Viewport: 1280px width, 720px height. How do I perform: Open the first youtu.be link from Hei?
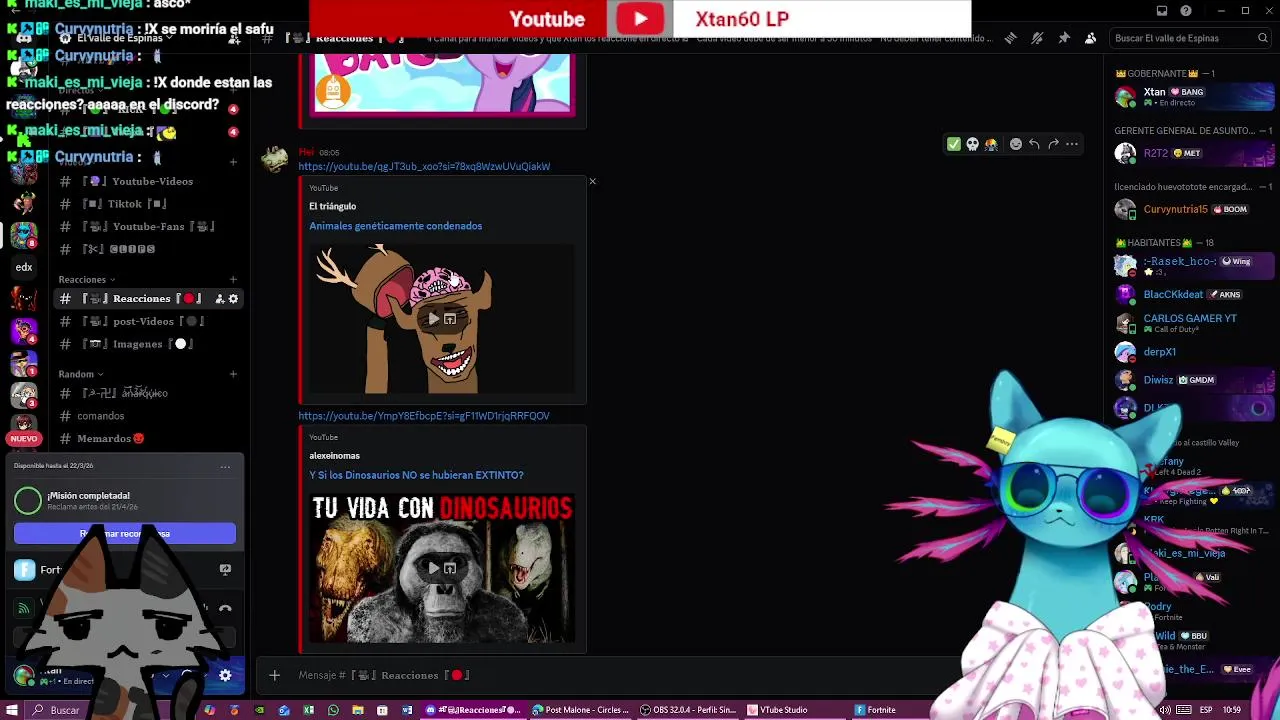coord(424,167)
